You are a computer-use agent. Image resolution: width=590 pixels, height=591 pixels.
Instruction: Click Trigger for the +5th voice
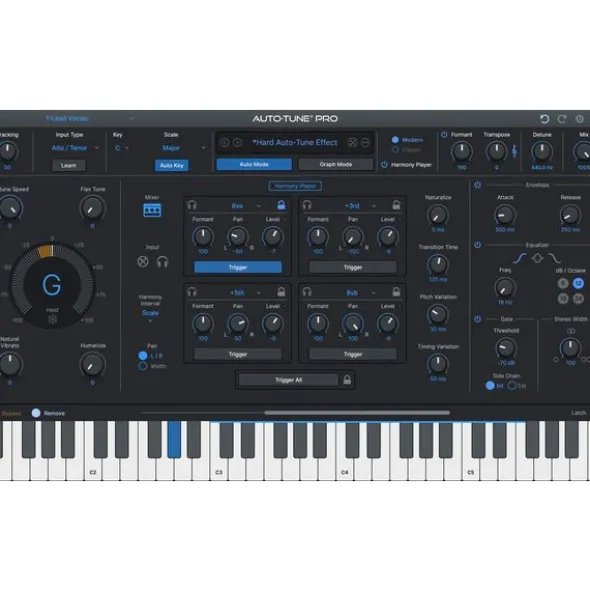238,354
